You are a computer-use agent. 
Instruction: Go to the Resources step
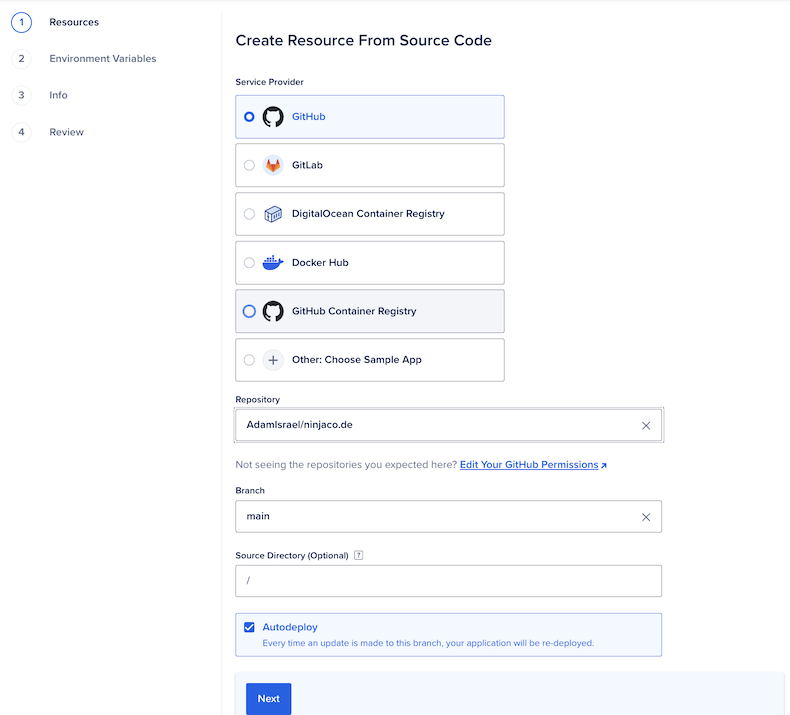(74, 22)
